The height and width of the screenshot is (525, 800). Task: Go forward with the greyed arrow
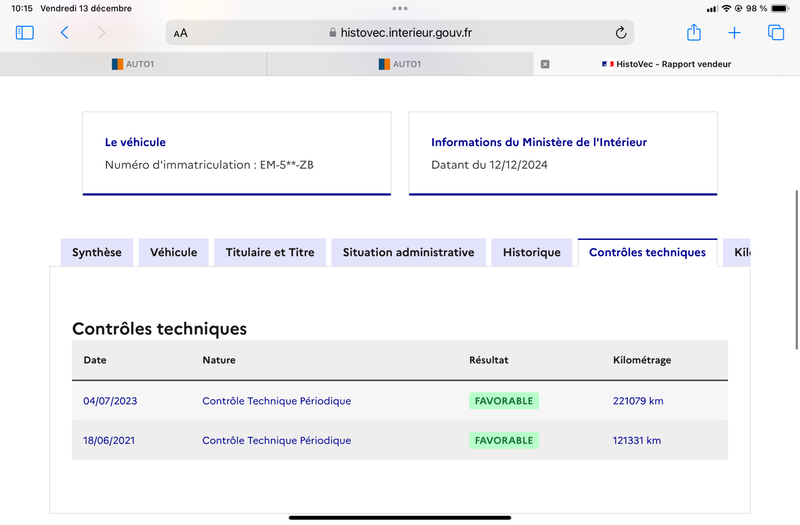[102, 33]
